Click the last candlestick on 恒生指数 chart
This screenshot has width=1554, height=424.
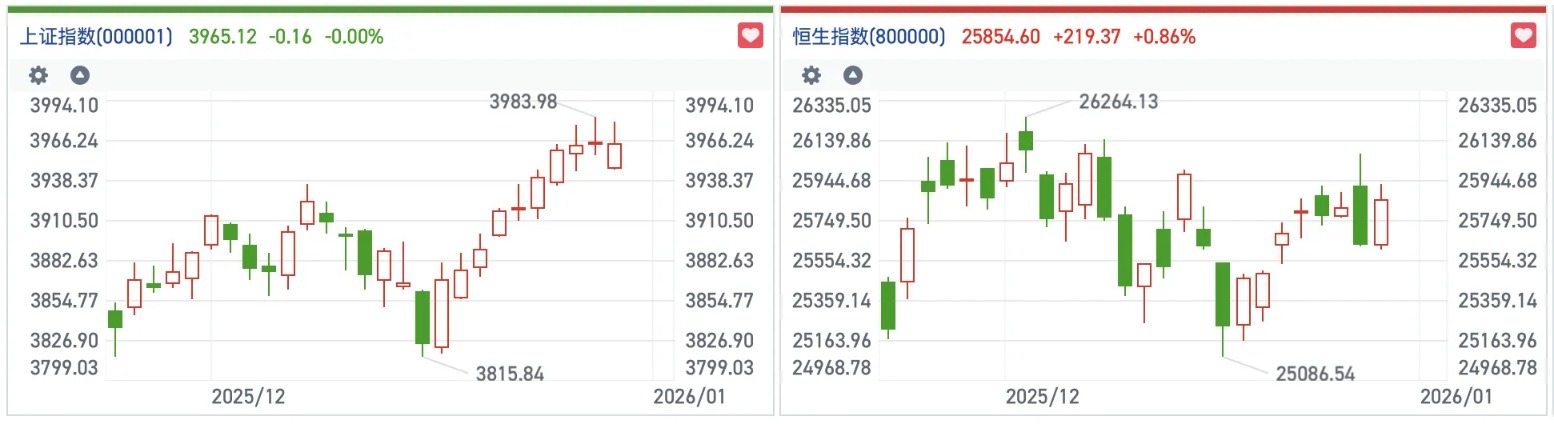[x=1381, y=222]
